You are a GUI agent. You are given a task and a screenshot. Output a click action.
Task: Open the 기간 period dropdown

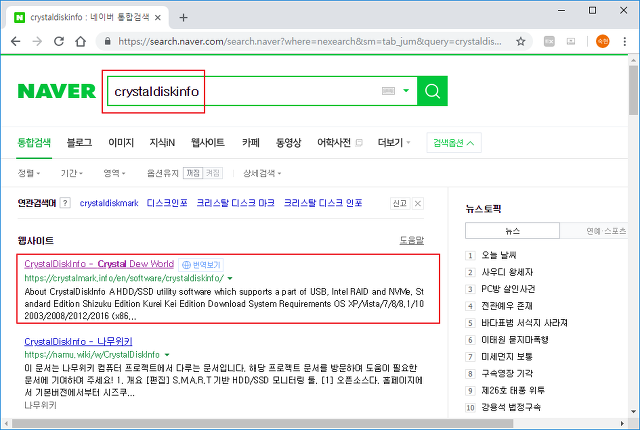point(71,173)
